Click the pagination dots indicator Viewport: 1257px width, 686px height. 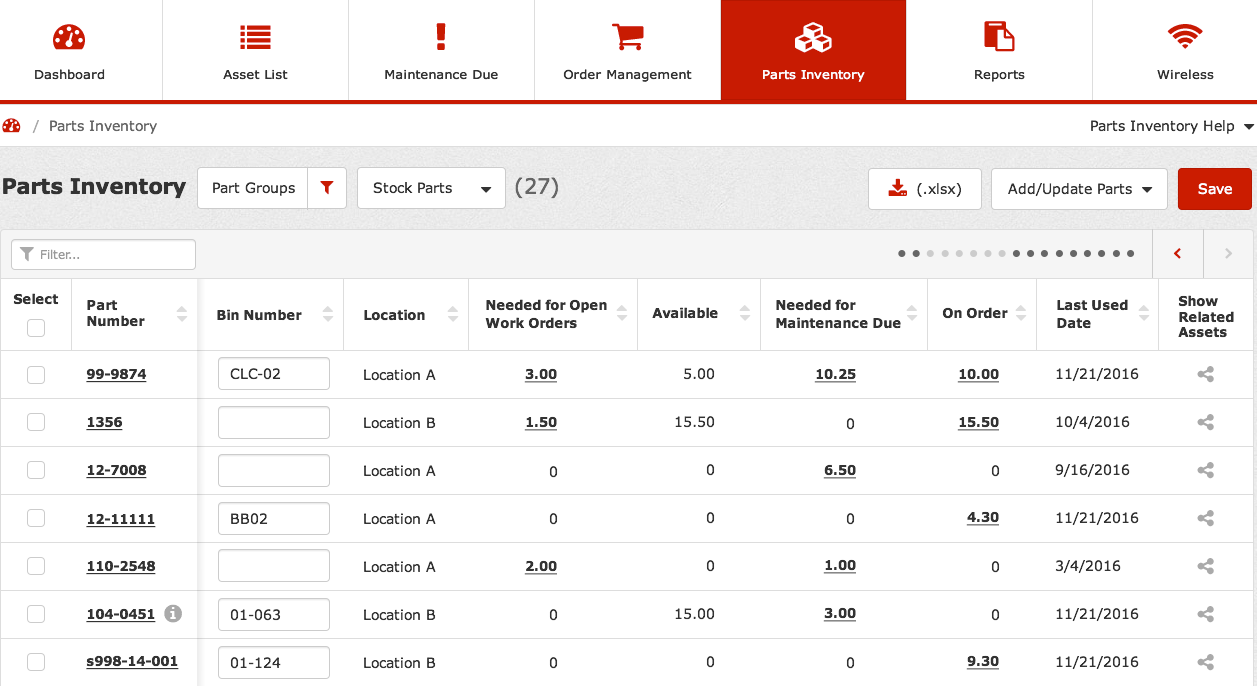tap(1015, 254)
